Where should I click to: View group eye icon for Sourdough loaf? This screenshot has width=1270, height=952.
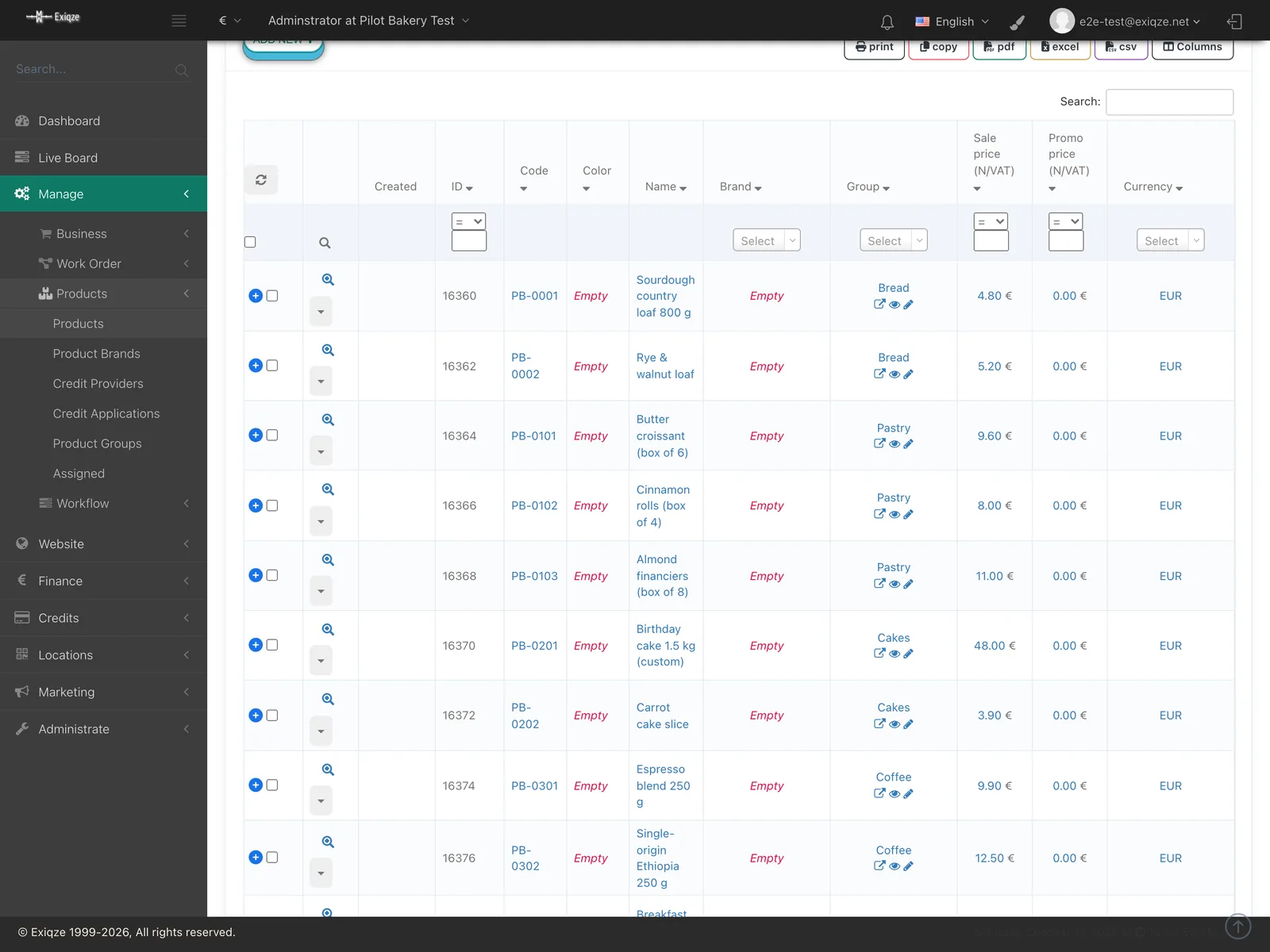(x=895, y=305)
